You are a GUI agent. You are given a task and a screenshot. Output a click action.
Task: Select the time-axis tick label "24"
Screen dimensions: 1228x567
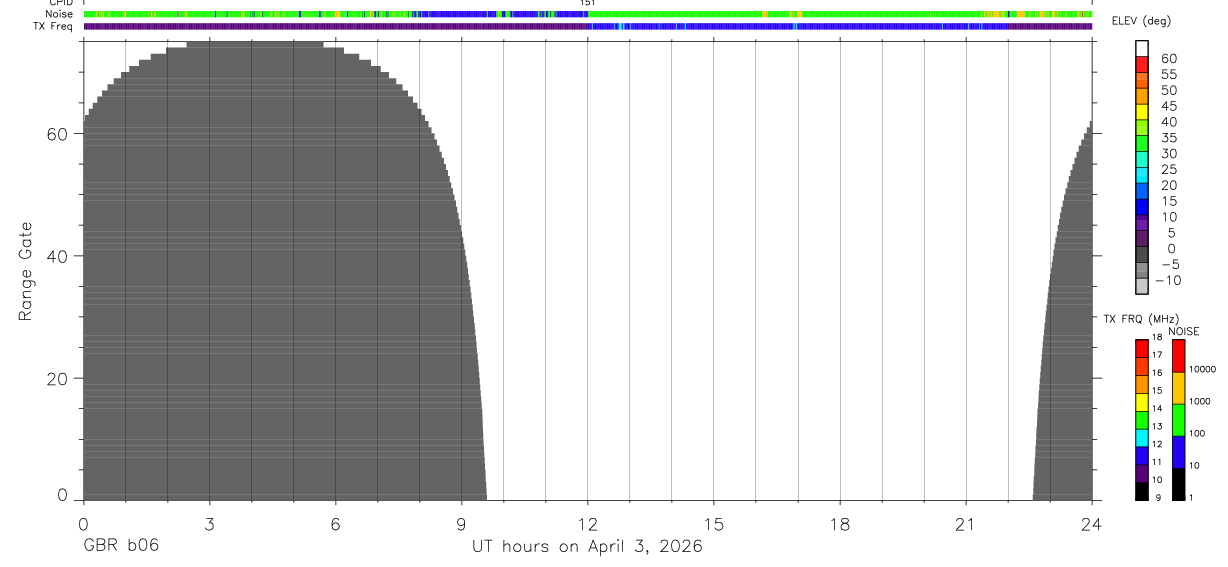(x=1092, y=524)
